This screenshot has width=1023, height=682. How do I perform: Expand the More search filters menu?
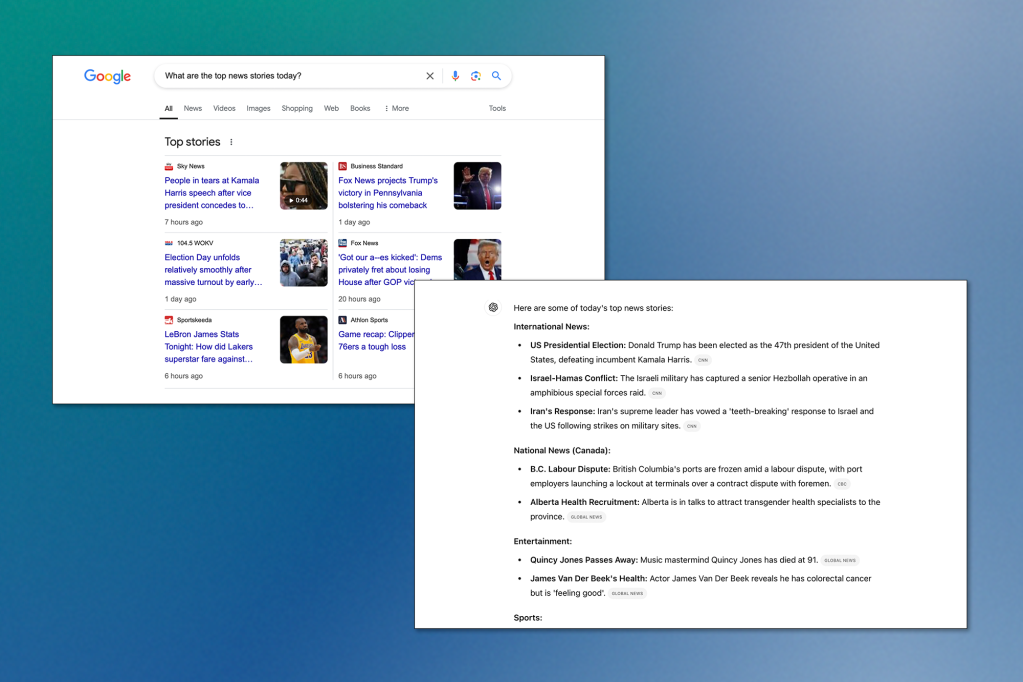397,108
